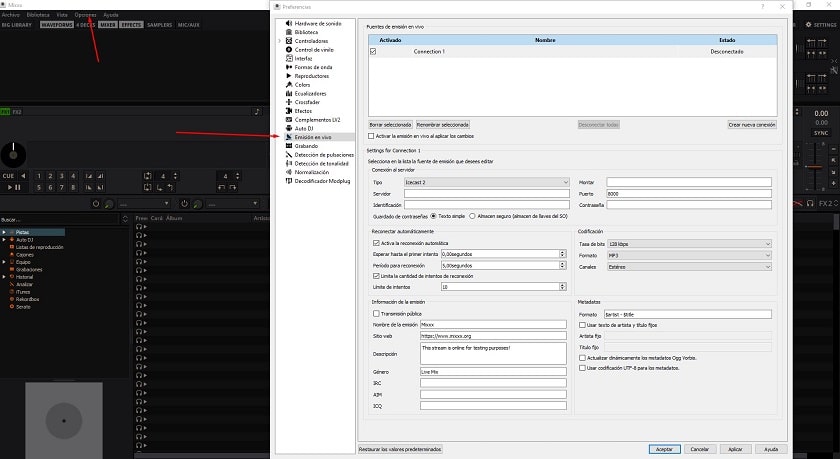840x459 pixels.
Task: Open Canales dropdown showing Estéreo
Action: pyautogui.click(x=689, y=267)
